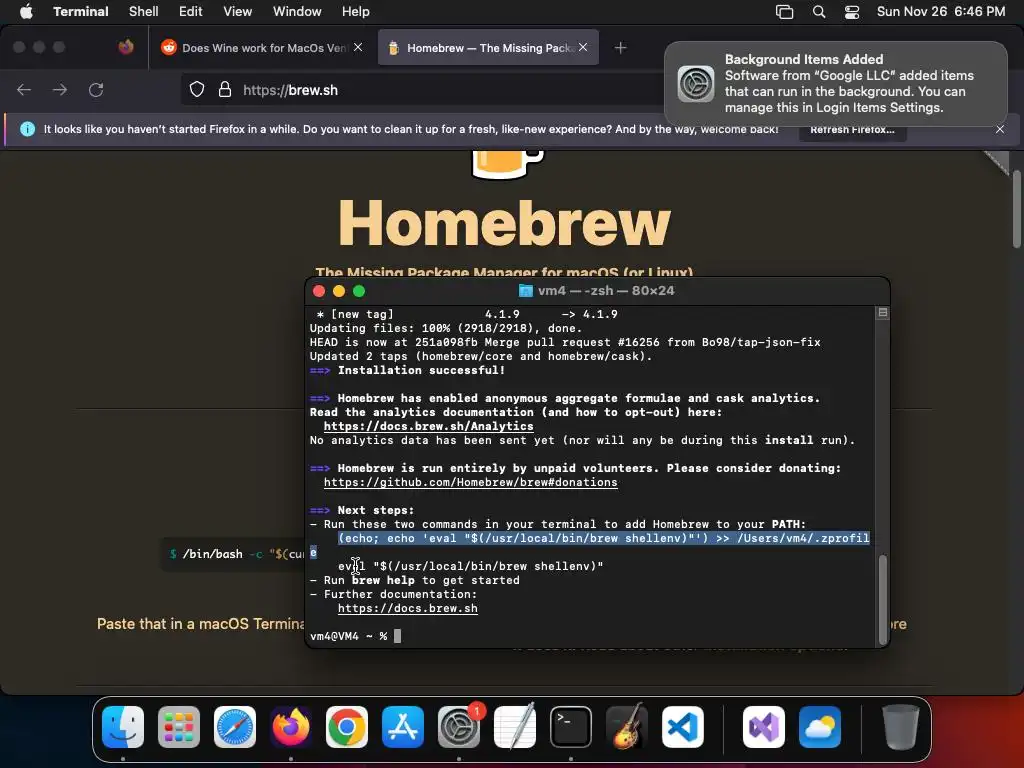Click the Terminal scrollbar thumb
Screen dimensions: 1024x768
[883, 599]
